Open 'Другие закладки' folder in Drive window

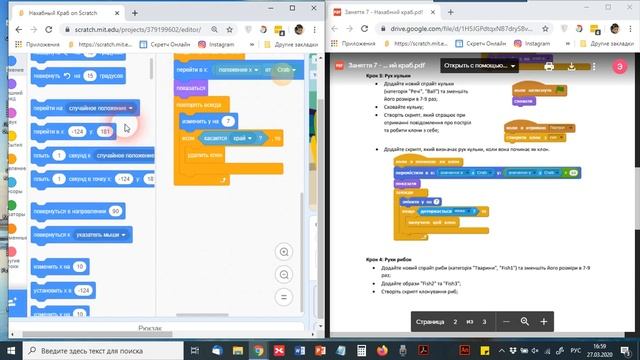pos(607,43)
